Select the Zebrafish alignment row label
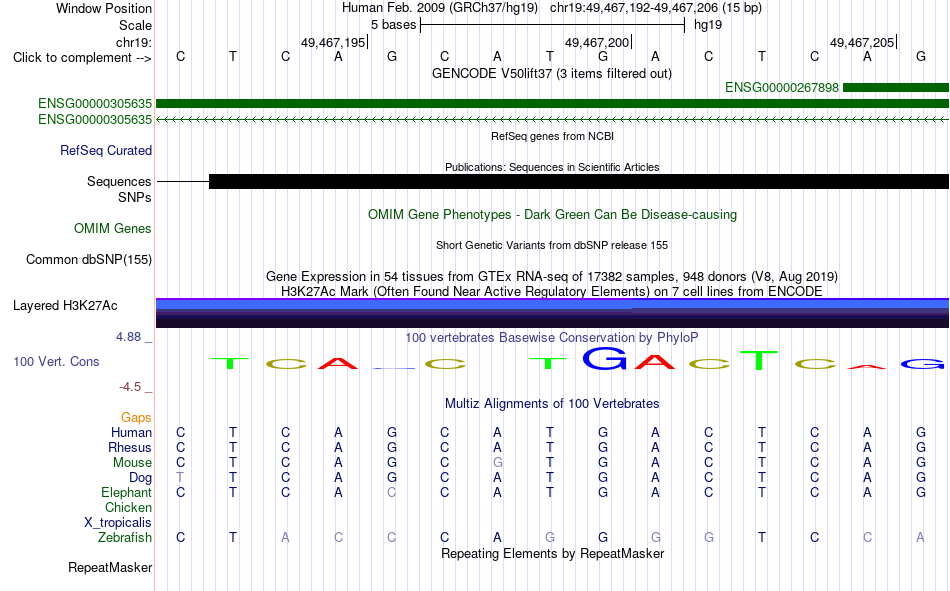The width and height of the screenshot is (950, 591). pyautogui.click(x=125, y=538)
